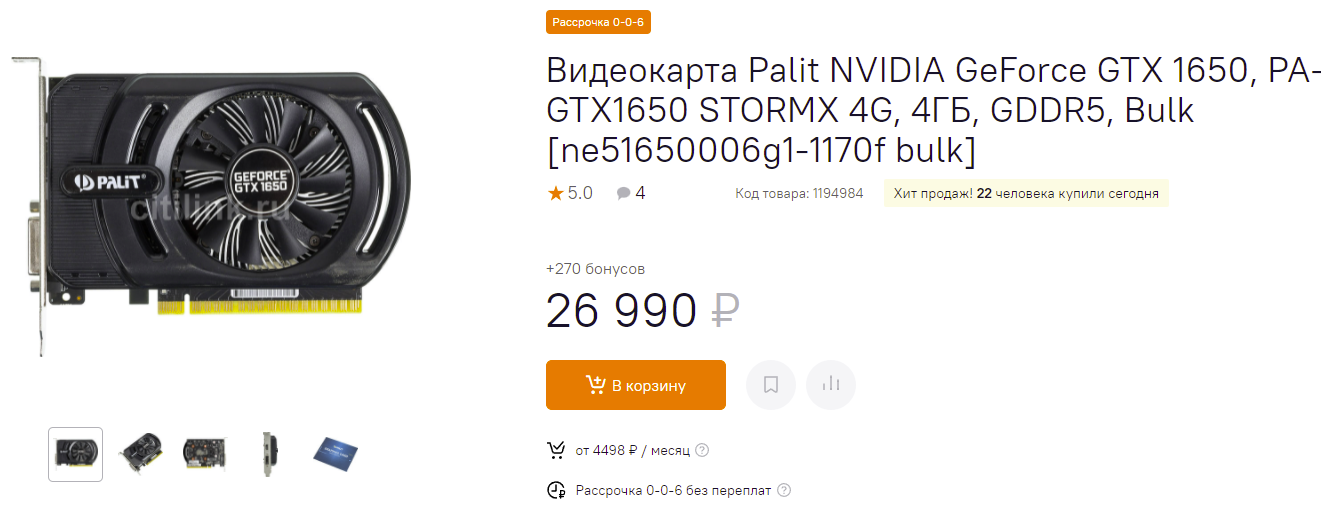Click the star rating 5.0
The height and width of the screenshot is (512, 1321).
click(x=570, y=193)
